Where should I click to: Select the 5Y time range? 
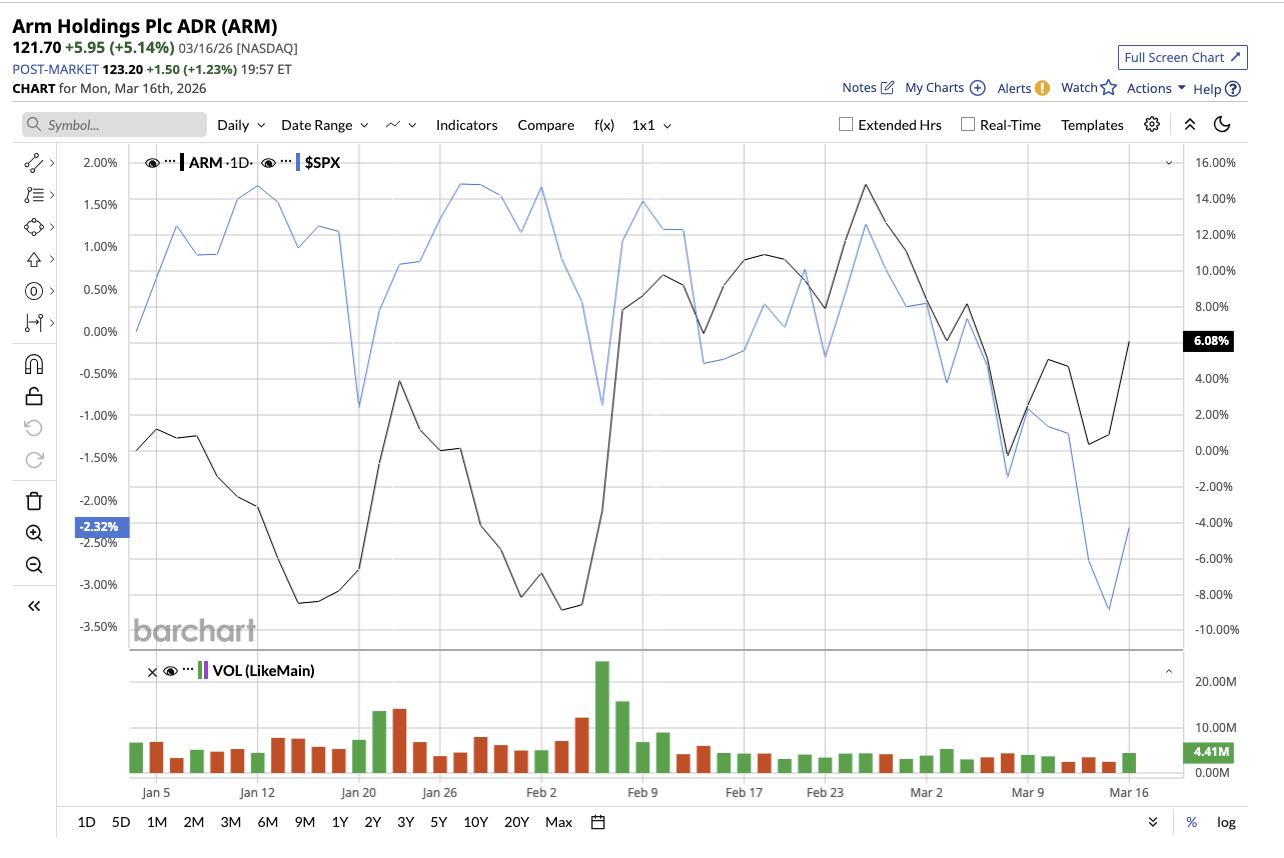(439, 822)
